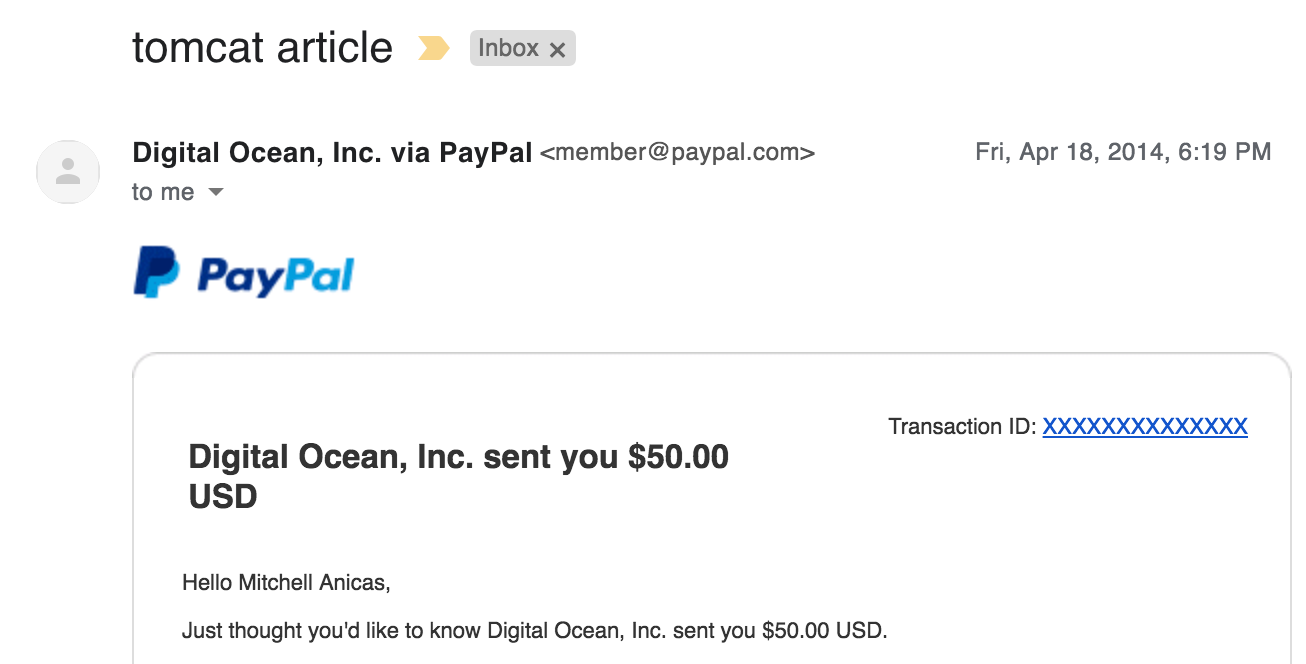Click the yellow importance marker
Screen dimensions: 1306x664
(433, 48)
